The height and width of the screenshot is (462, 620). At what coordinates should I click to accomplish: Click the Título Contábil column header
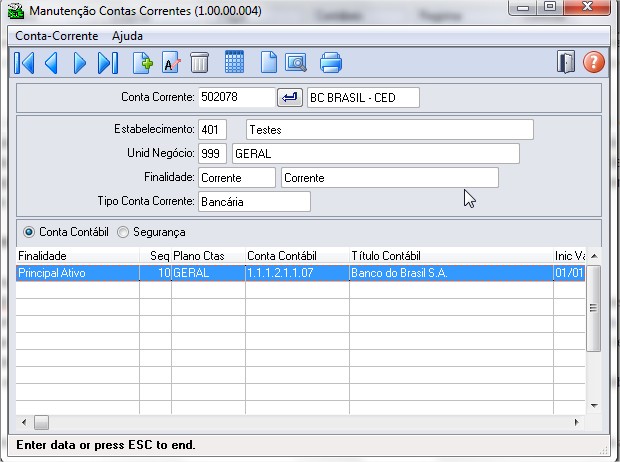click(x=451, y=256)
